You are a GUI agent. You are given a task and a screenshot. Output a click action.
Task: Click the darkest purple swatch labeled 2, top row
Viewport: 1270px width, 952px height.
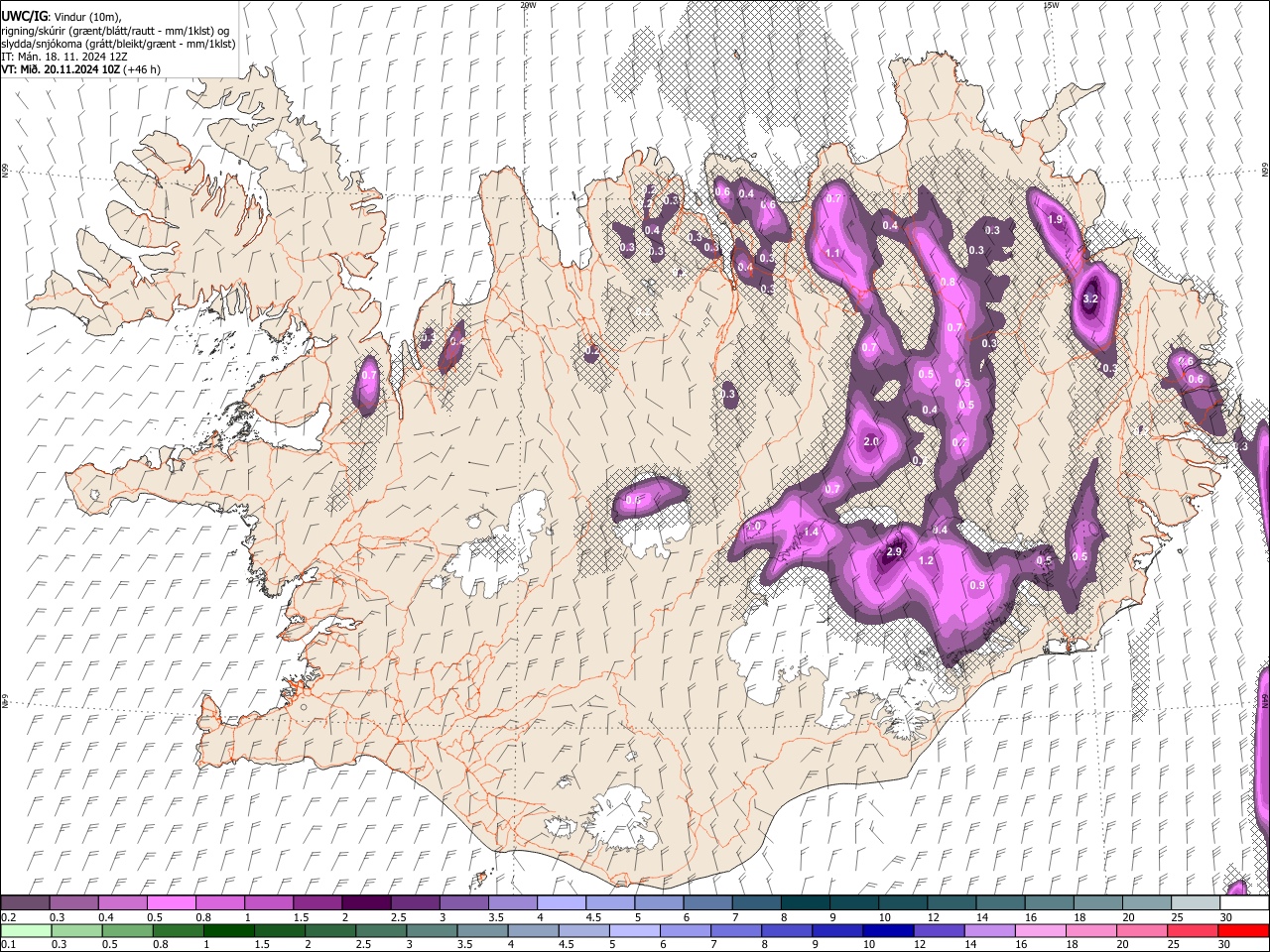tap(366, 903)
